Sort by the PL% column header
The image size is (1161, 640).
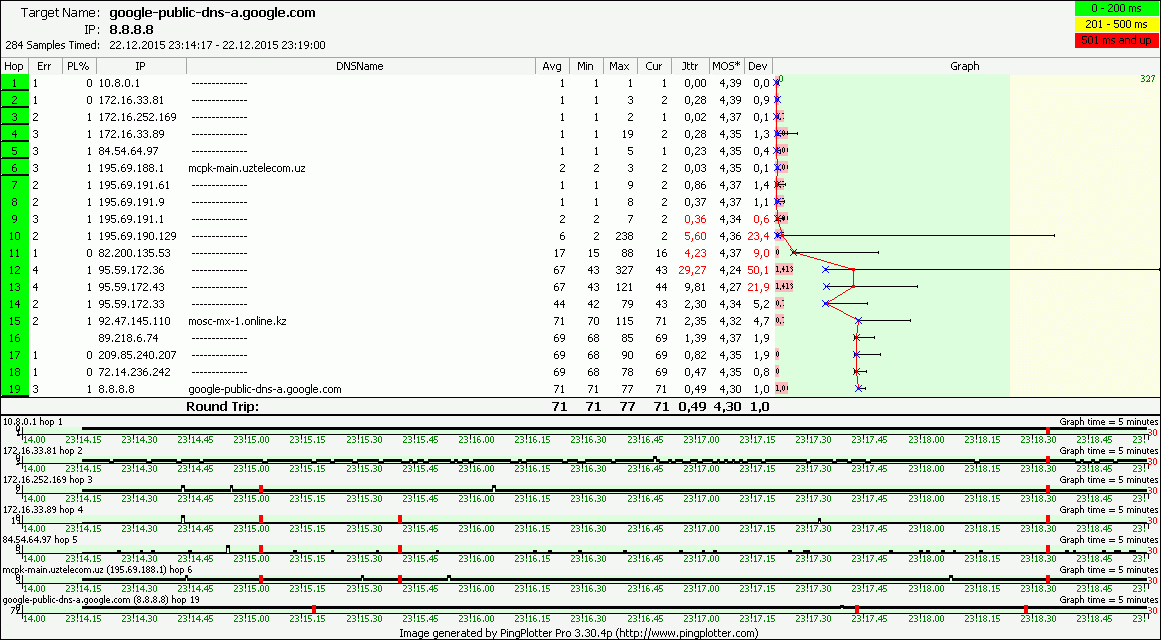(x=77, y=66)
